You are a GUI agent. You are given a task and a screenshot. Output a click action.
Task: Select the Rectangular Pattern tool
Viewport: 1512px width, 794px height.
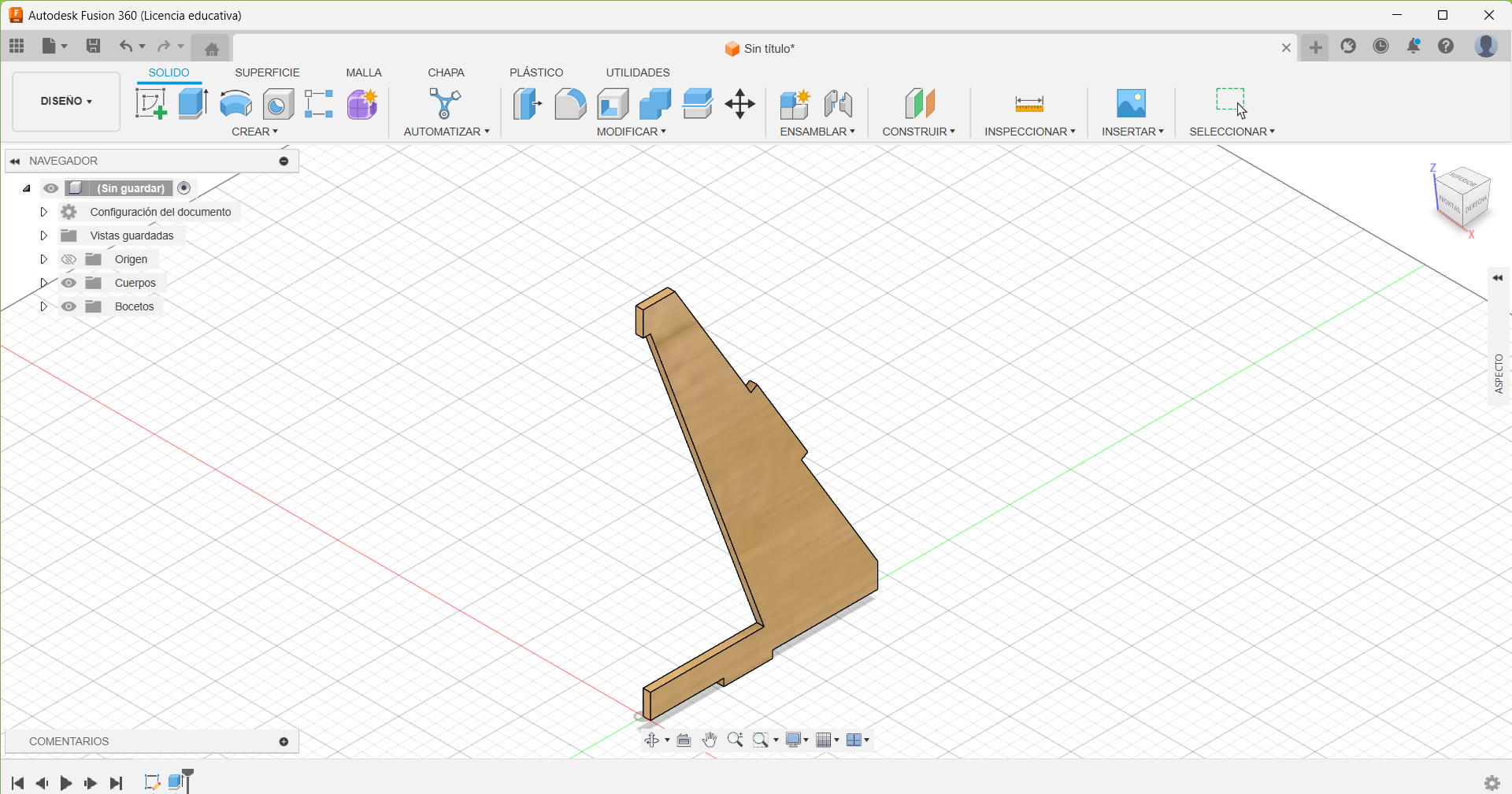pos(319,103)
